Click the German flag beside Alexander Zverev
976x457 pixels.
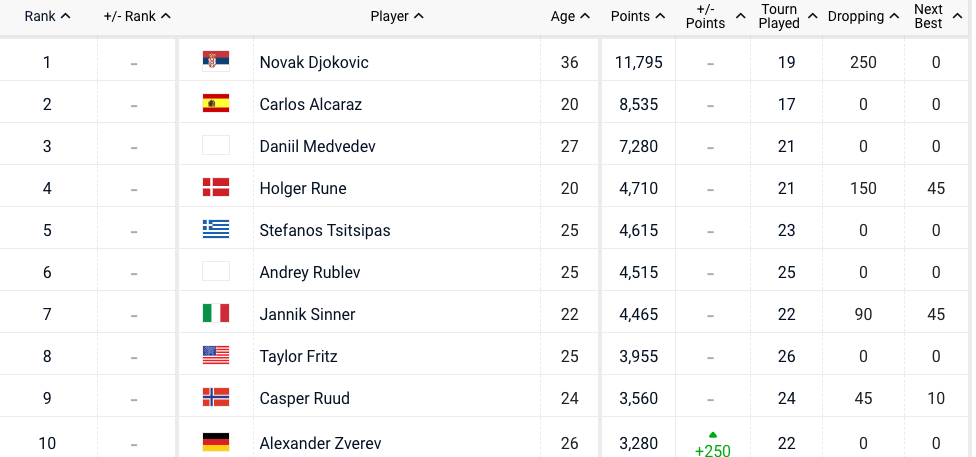click(215, 442)
